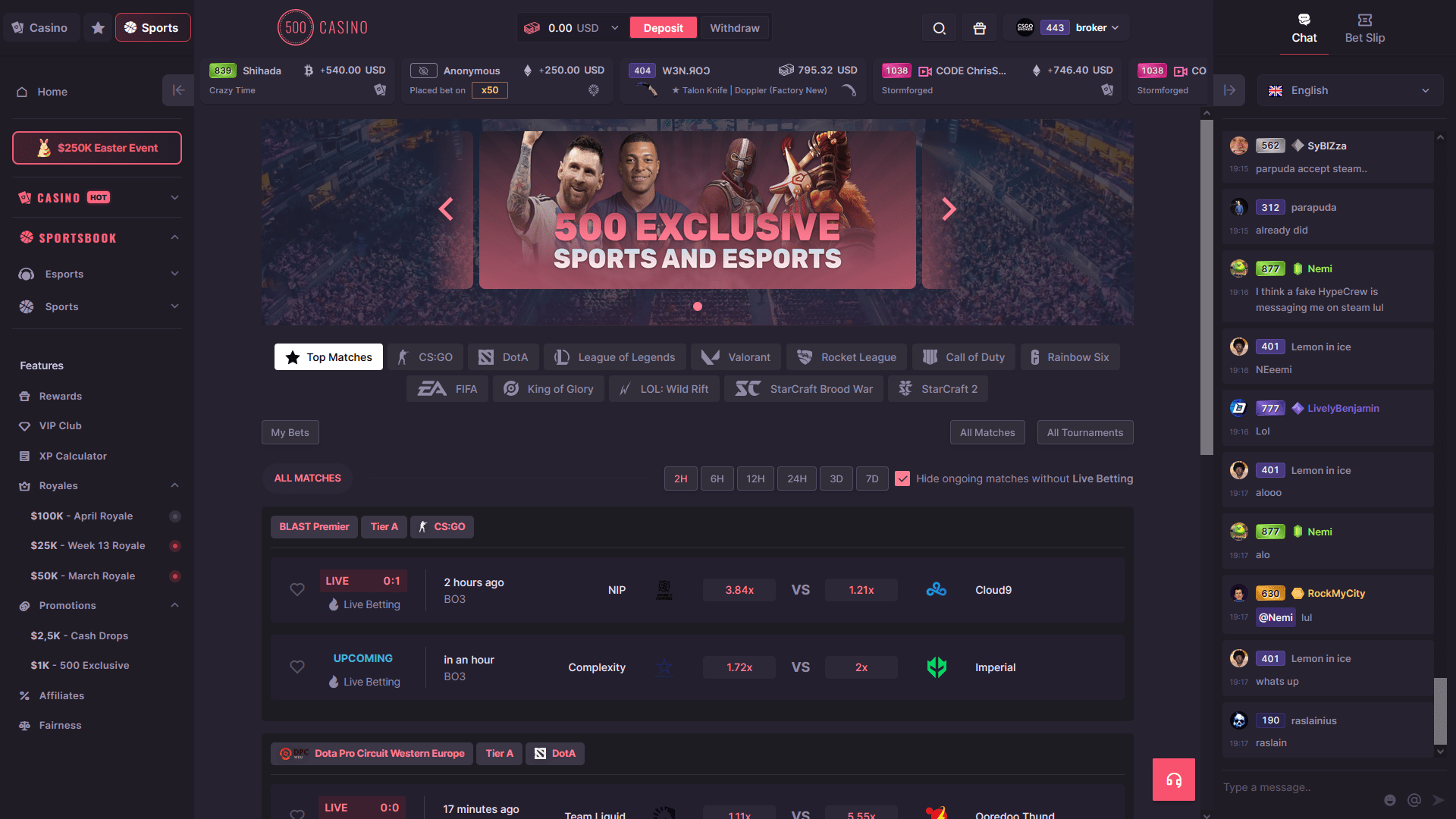Image resolution: width=1456 pixels, height=819 pixels.
Task: Select the League of Legends filter
Action: 615,357
